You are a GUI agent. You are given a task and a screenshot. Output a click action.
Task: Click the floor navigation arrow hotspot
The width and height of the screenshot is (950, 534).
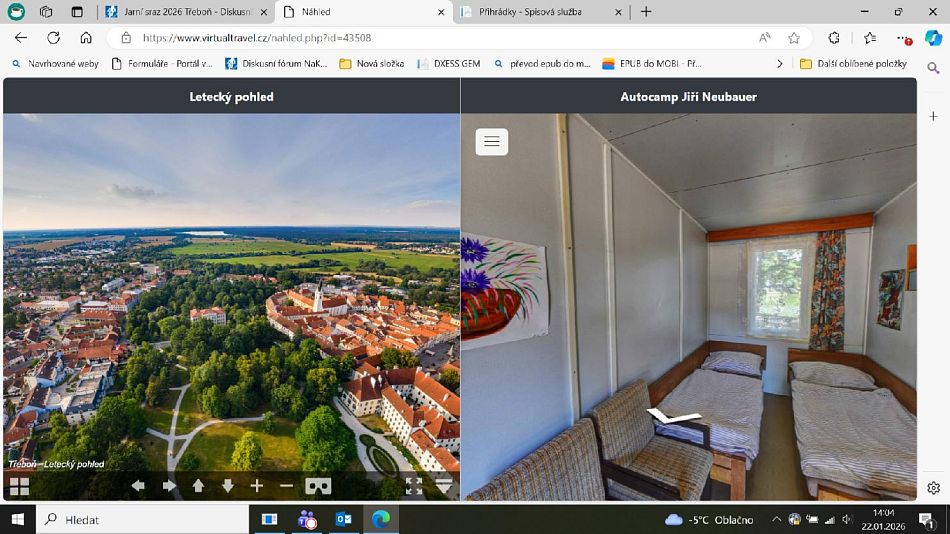click(x=673, y=416)
